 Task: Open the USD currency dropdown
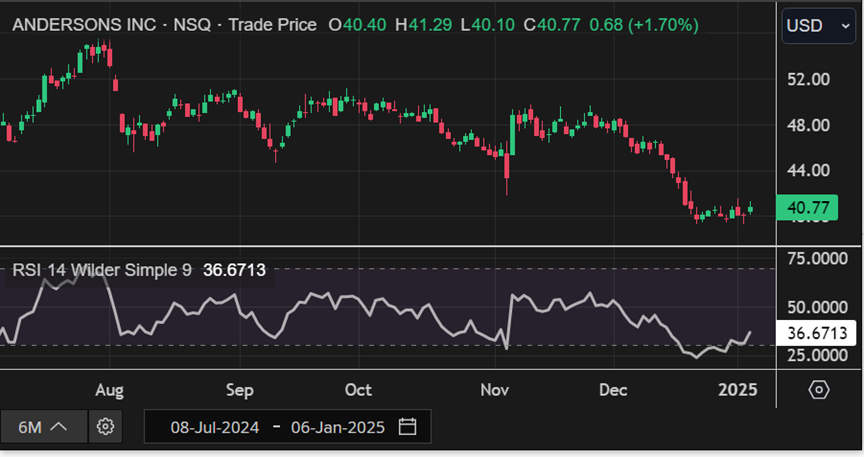point(818,26)
